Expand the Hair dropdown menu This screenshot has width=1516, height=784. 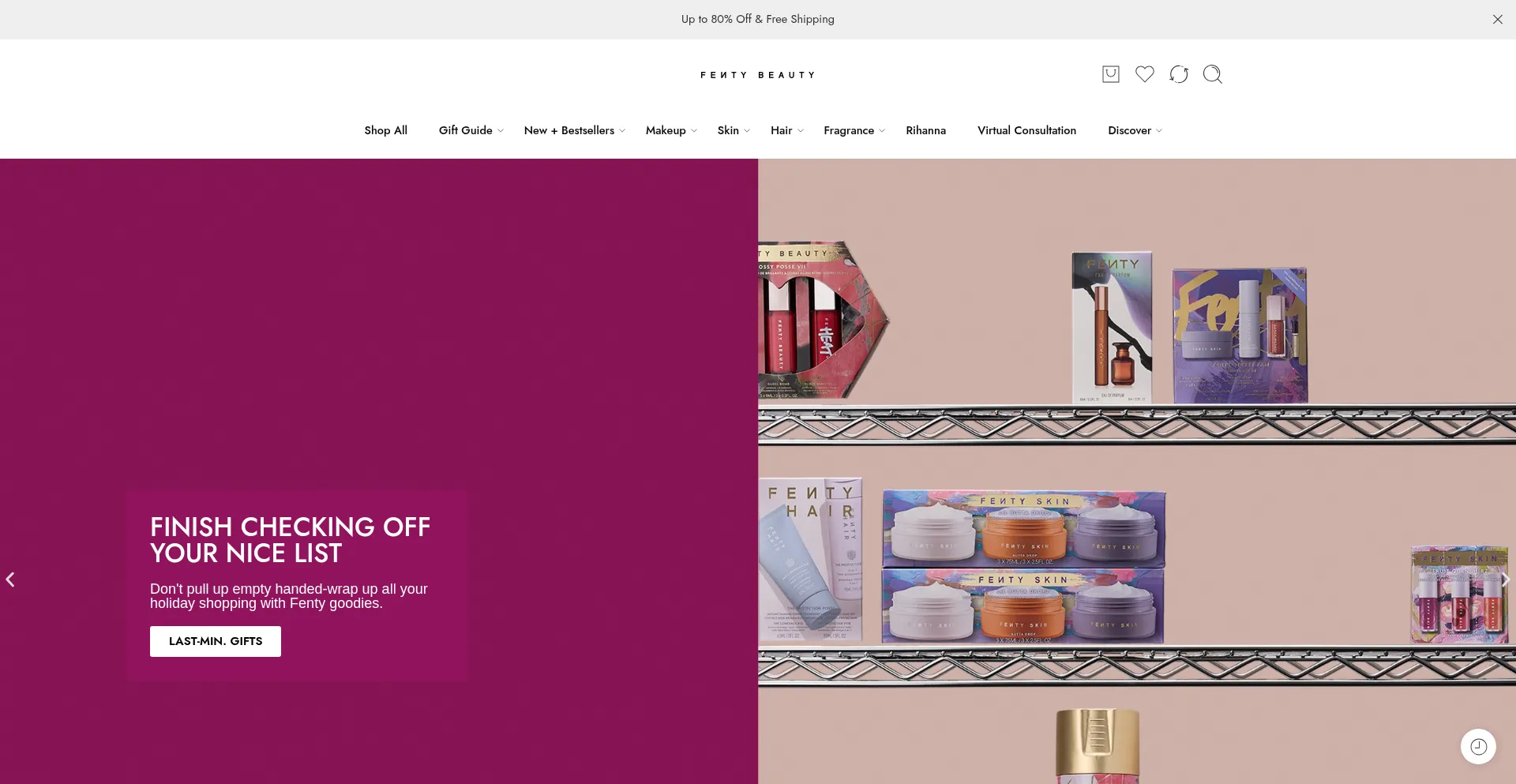click(786, 130)
